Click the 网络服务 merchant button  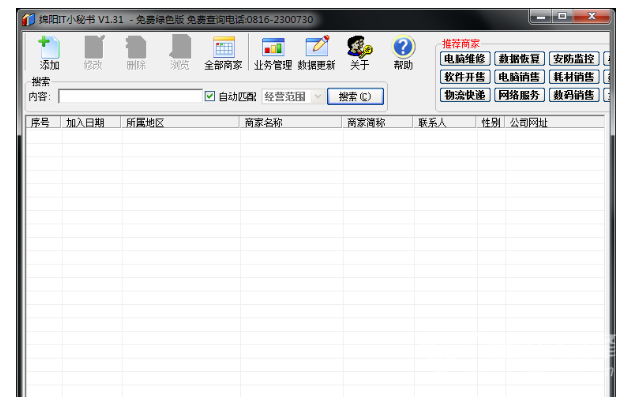point(519,95)
